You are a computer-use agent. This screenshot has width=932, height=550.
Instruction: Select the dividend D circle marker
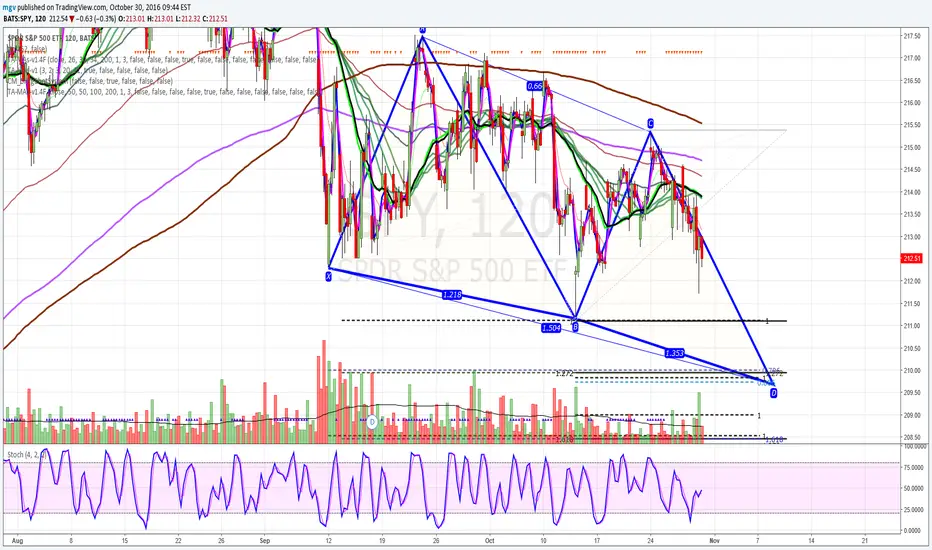click(372, 422)
